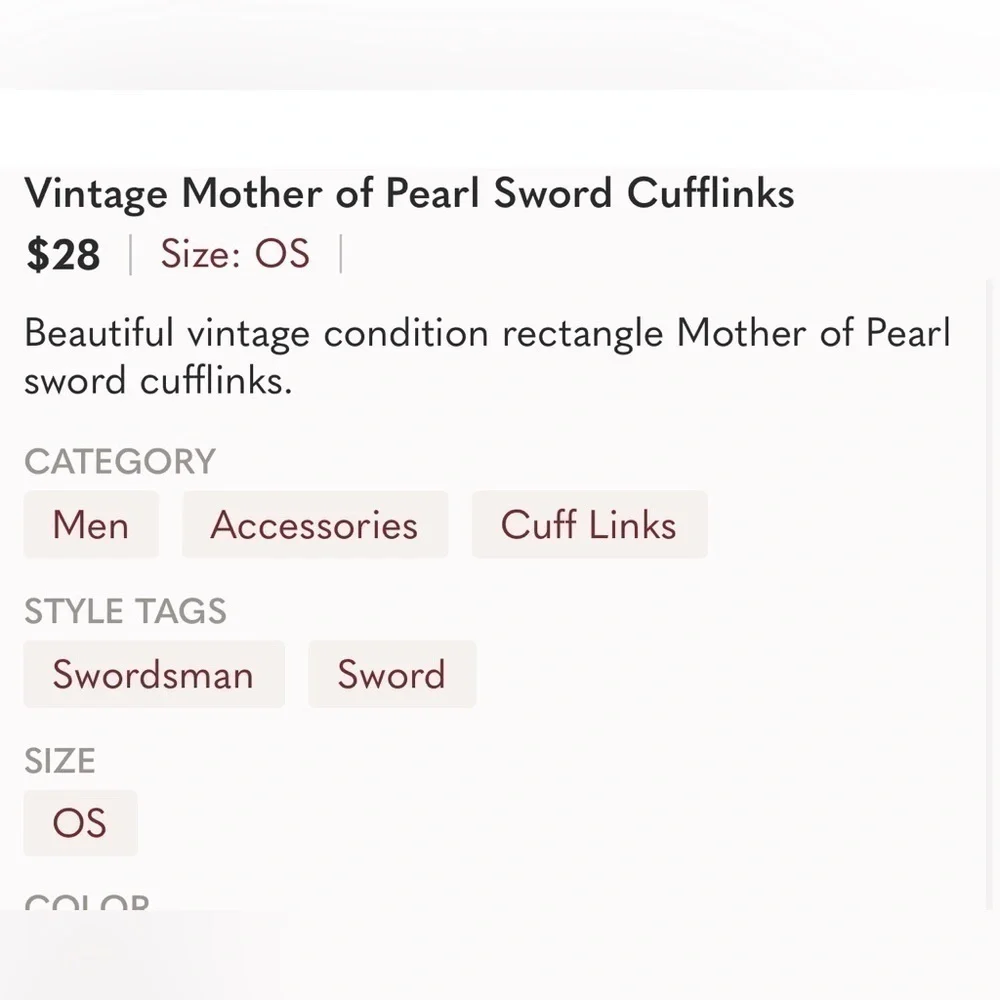Click the Beautiful vintage condition description text
The height and width of the screenshot is (1000, 1000).
click(x=487, y=357)
